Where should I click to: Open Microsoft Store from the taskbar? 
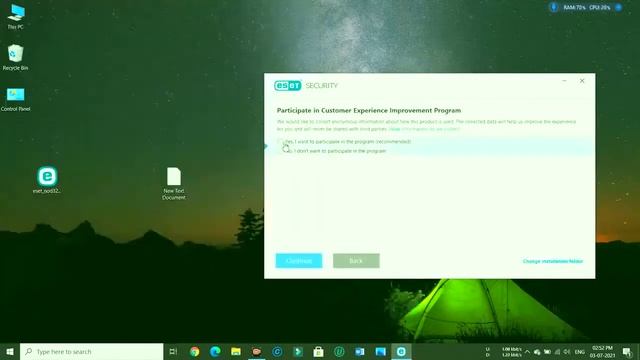pyautogui.click(x=318, y=351)
